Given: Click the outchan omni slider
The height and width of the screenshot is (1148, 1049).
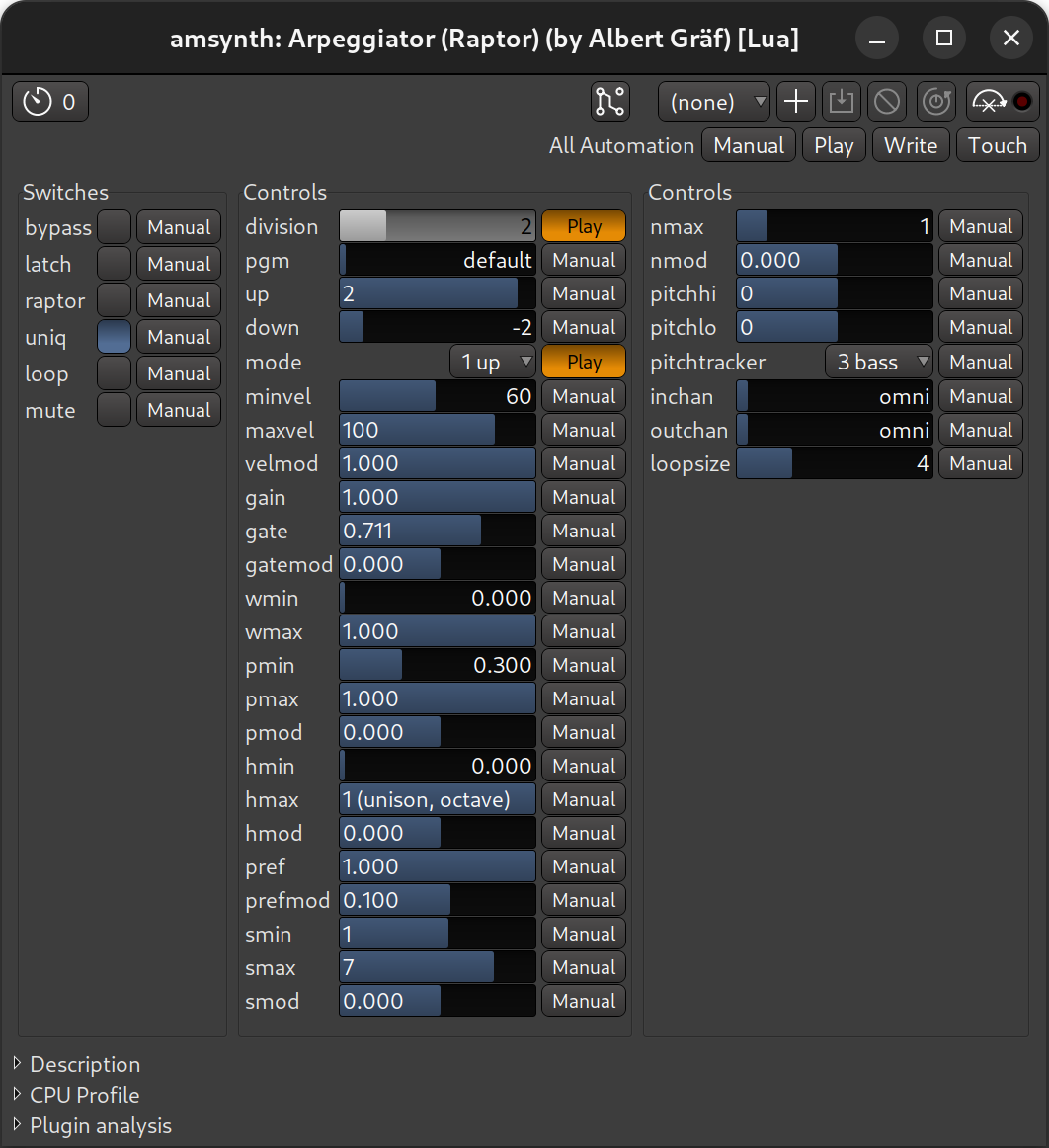Looking at the screenshot, I should point(835,430).
